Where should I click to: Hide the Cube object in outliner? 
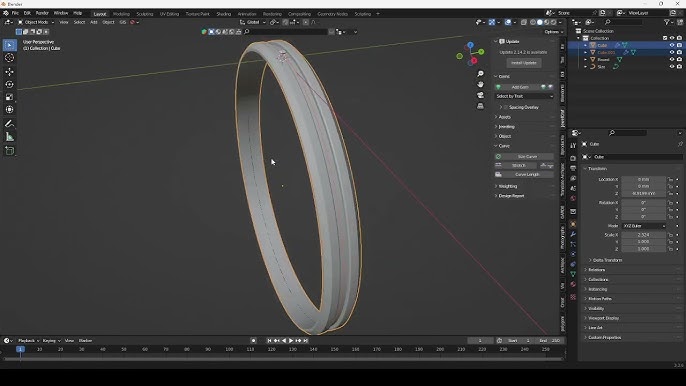click(672, 45)
